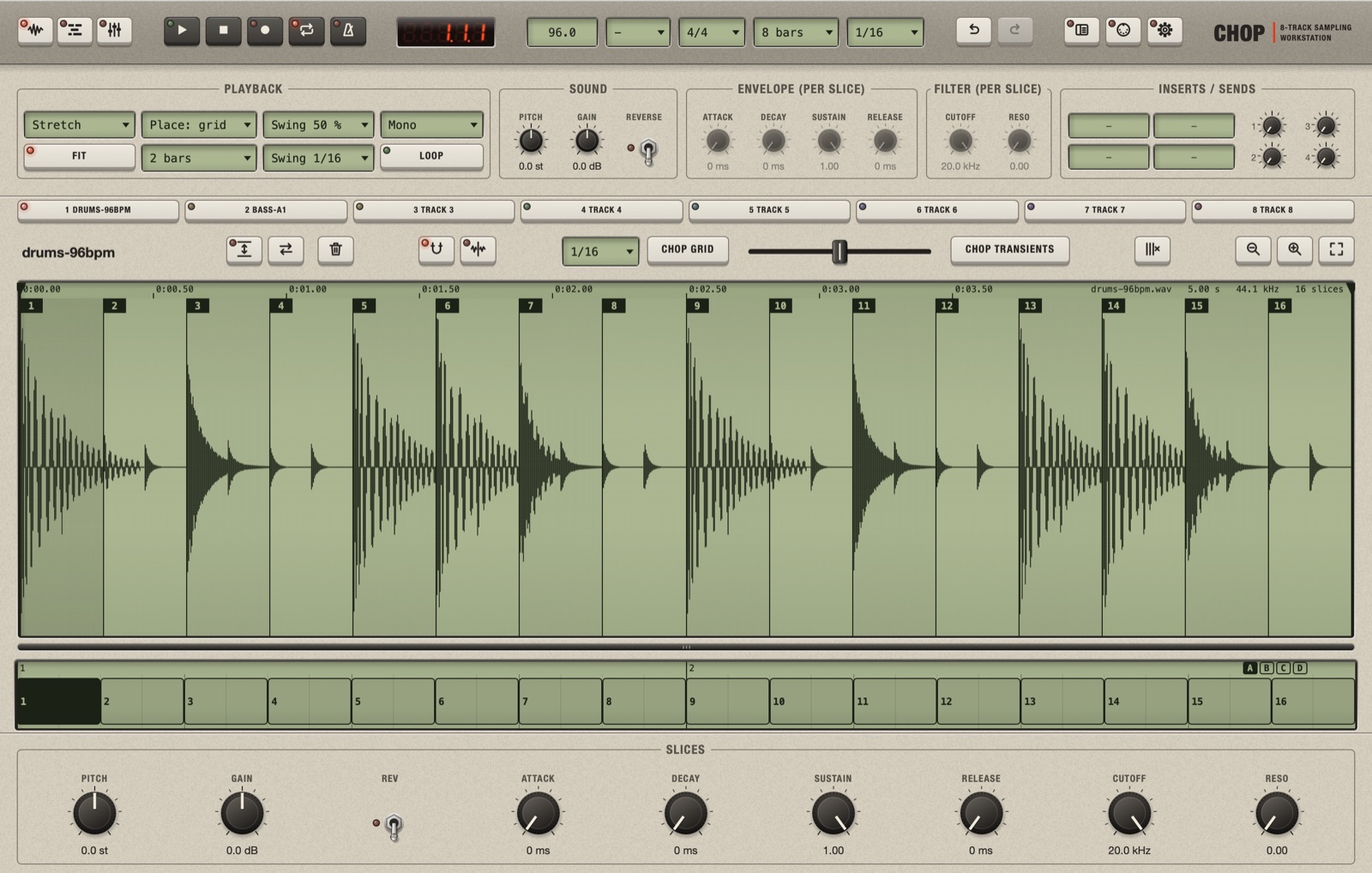Toggle the magnet snap icon

436,250
